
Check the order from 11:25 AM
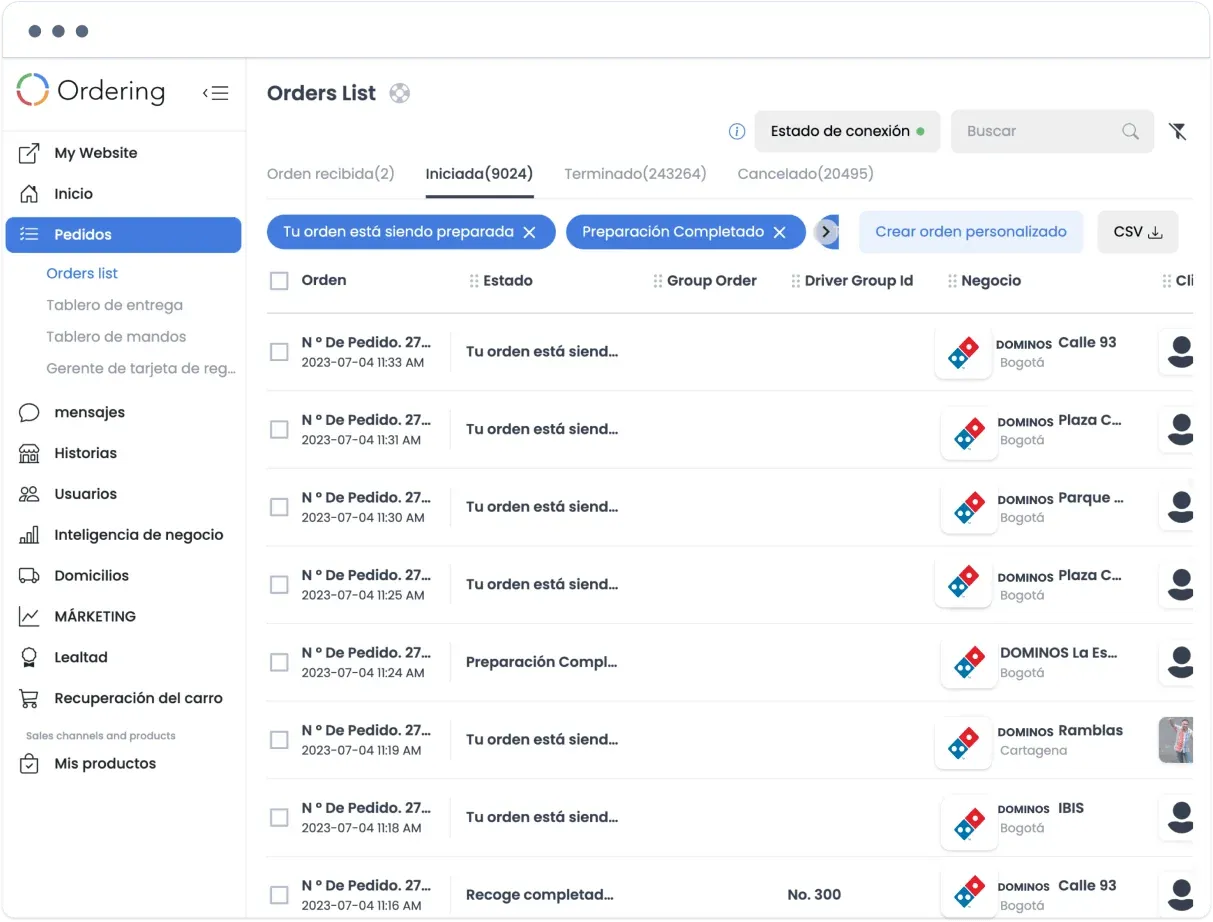pyautogui.click(x=279, y=585)
